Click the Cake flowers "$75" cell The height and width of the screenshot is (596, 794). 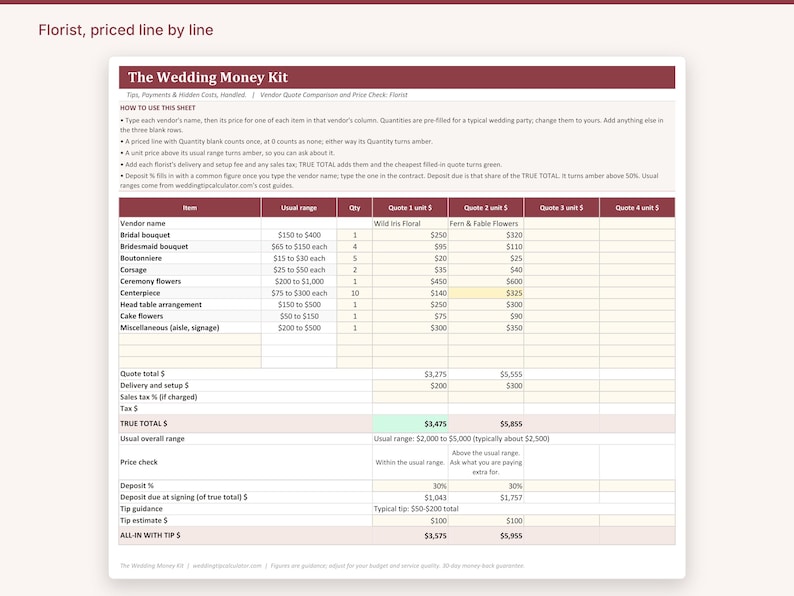click(410, 316)
